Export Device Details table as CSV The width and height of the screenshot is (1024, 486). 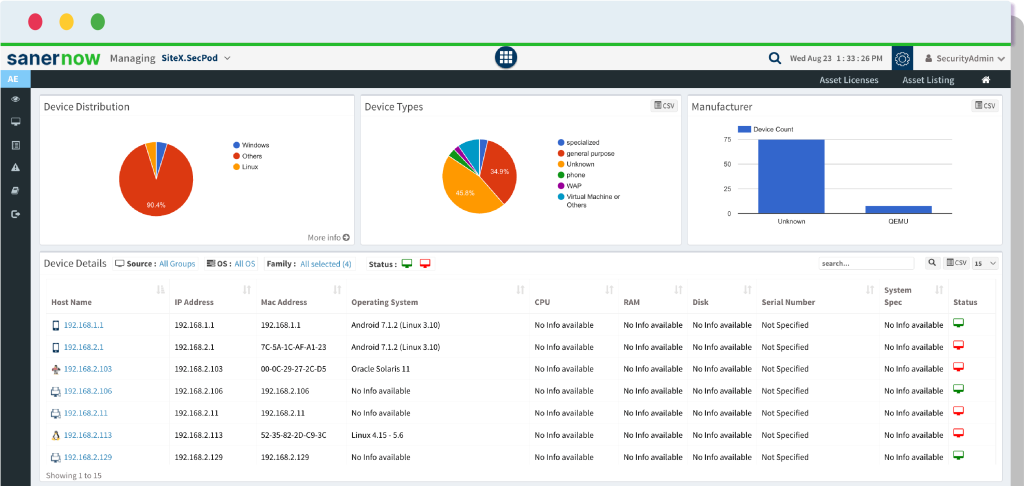click(x=956, y=263)
